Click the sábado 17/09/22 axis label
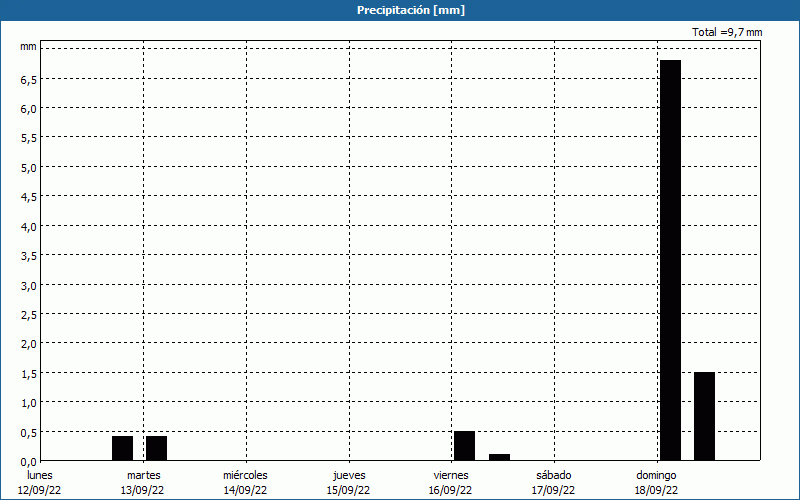Screen dimensions: 800x500 (x=554, y=483)
